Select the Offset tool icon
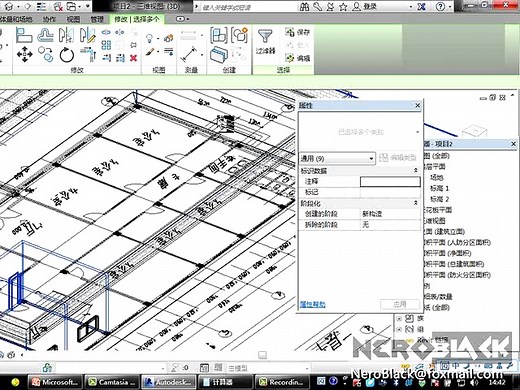 [45, 35]
